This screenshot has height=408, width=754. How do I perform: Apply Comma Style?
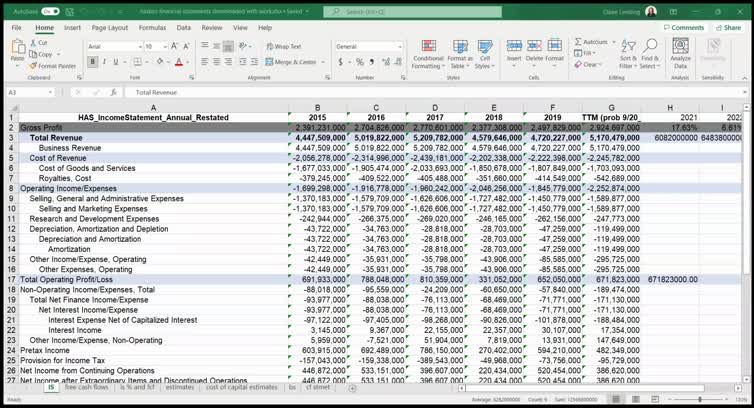(372, 62)
